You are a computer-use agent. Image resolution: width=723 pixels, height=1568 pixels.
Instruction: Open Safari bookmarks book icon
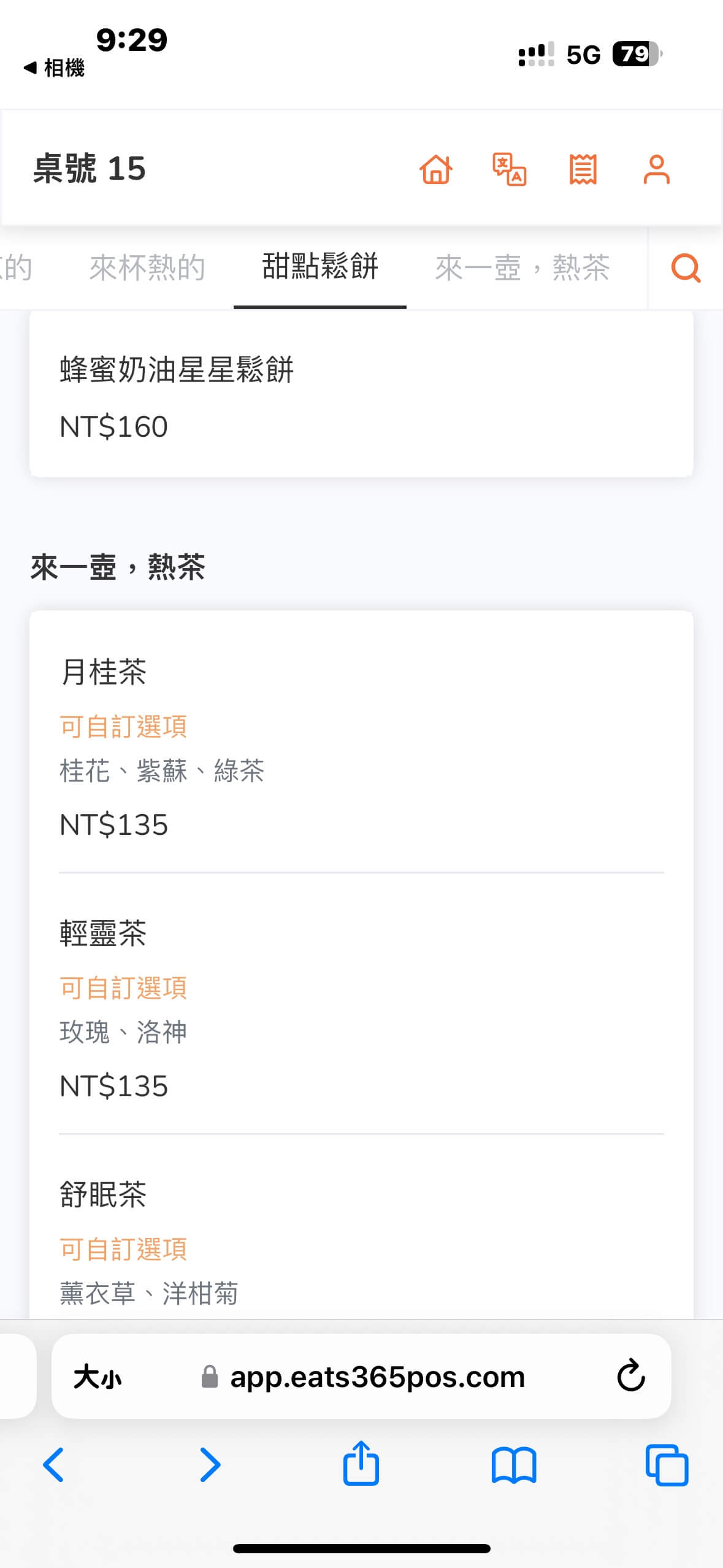514,1466
